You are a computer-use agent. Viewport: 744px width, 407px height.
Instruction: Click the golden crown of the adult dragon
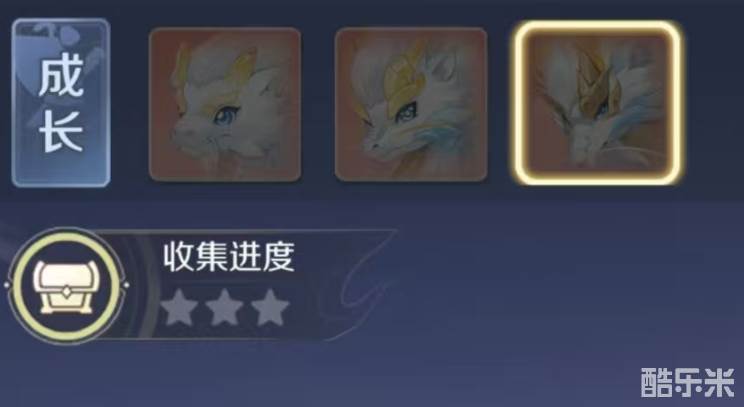[x=593, y=83]
